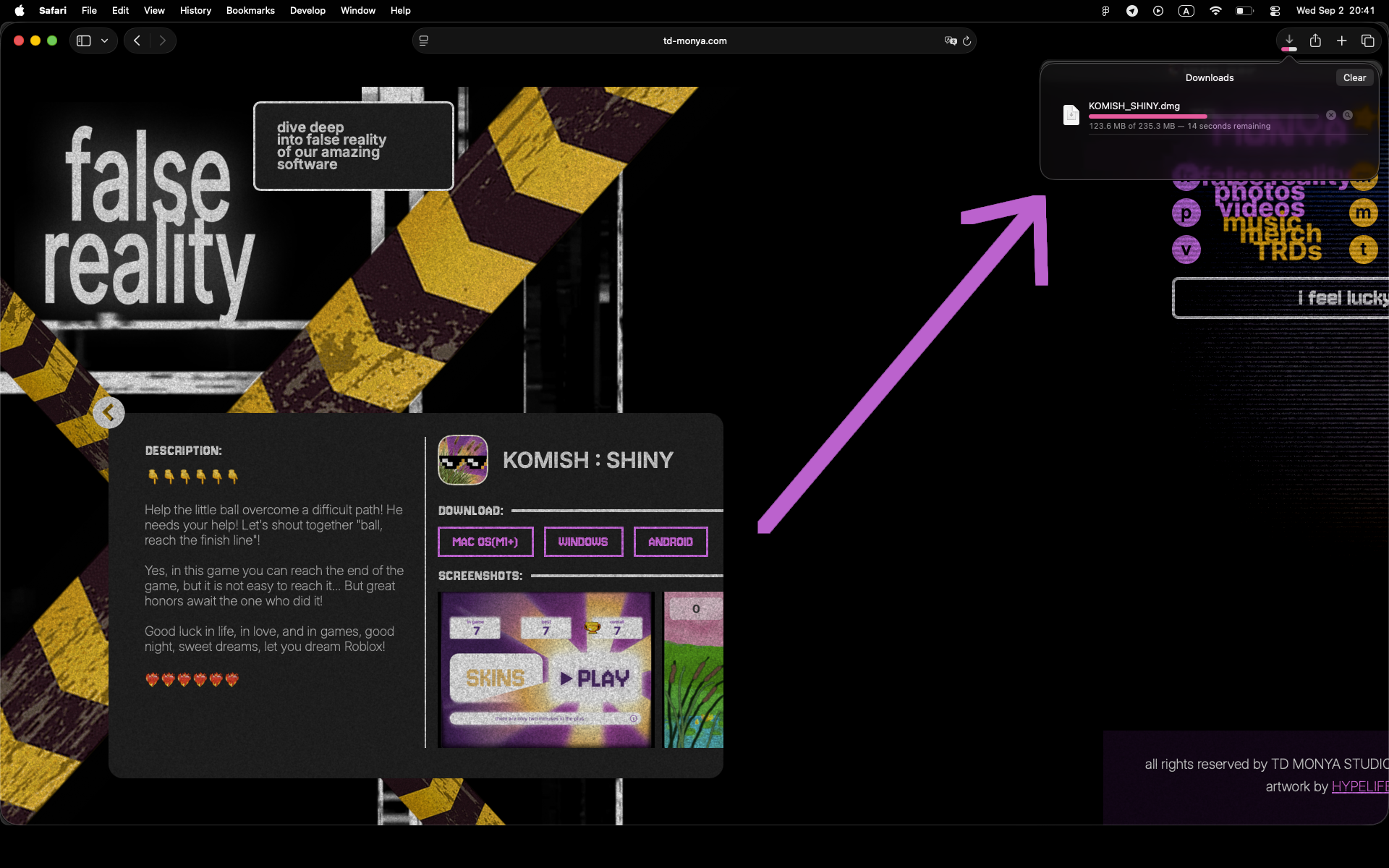Click the KOMISH_SHINY.dmg download progress bar
Image resolution: width=1389 pixels, height=868 pixels.
(x=1204, y=116)
